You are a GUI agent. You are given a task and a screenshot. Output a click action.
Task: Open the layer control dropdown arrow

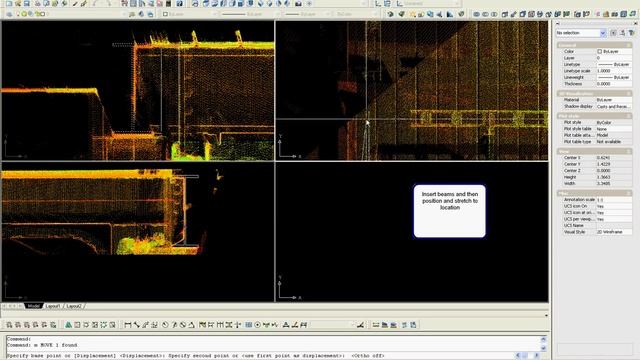pyautogui.click(x=124, y=14)
